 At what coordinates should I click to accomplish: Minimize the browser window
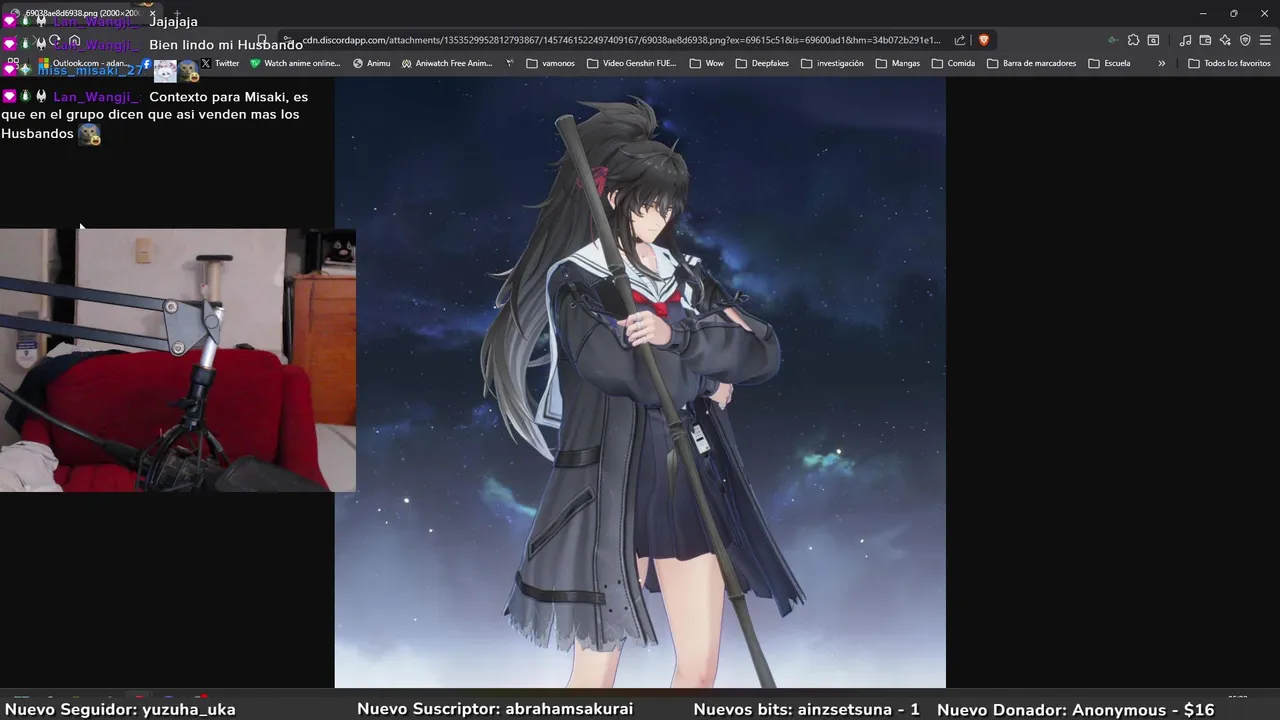click(1203, 13)
